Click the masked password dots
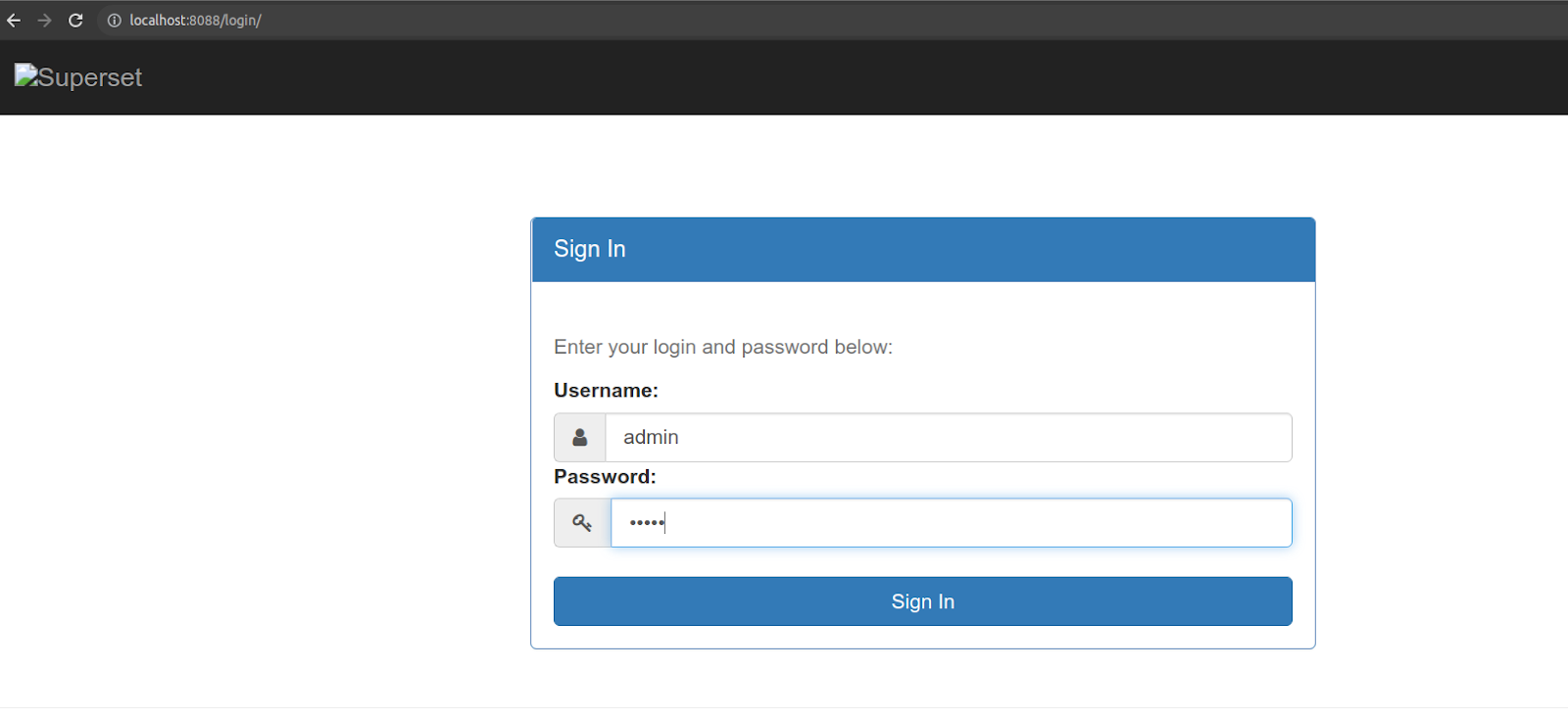Image resolution: width=1568 pixels, height=717 pixels. click(647, 523)
